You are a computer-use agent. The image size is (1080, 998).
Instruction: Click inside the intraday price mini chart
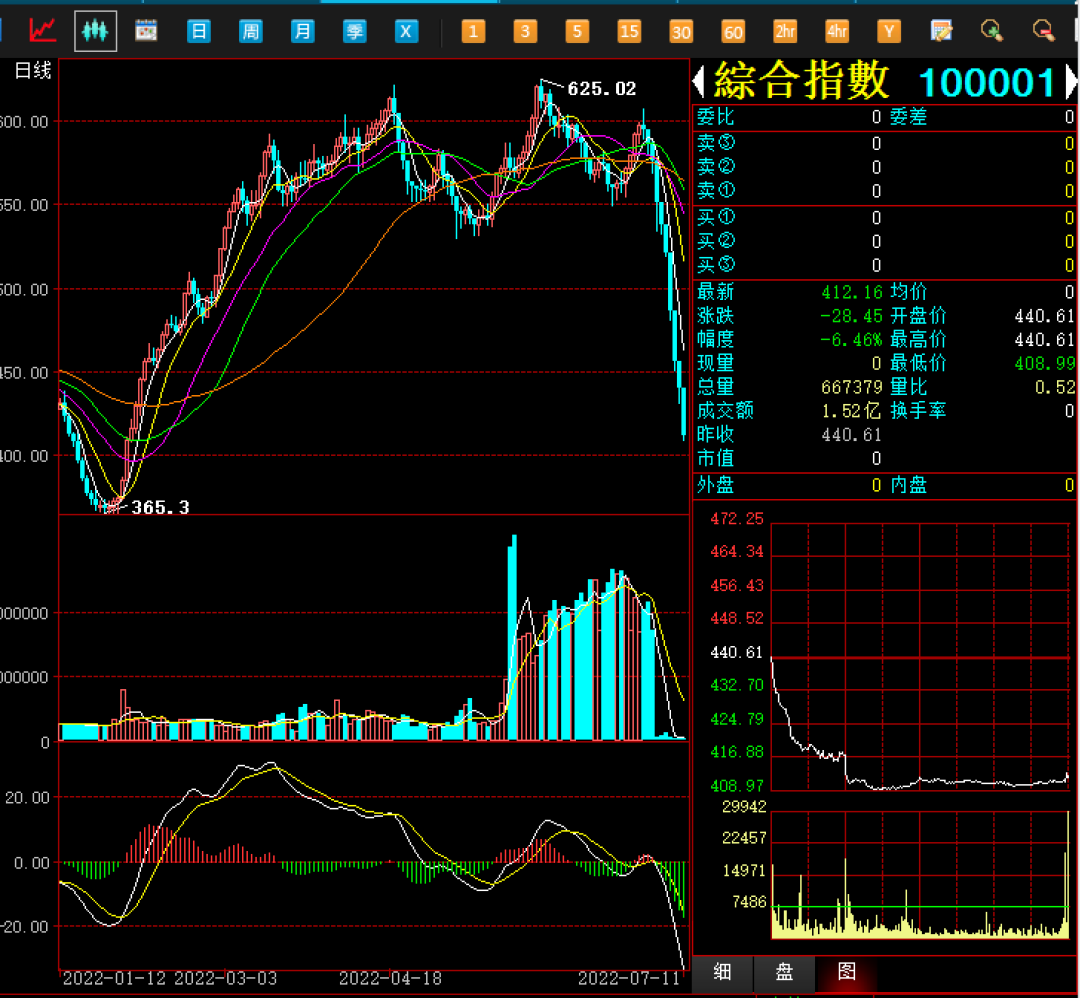tap(920, 656)
